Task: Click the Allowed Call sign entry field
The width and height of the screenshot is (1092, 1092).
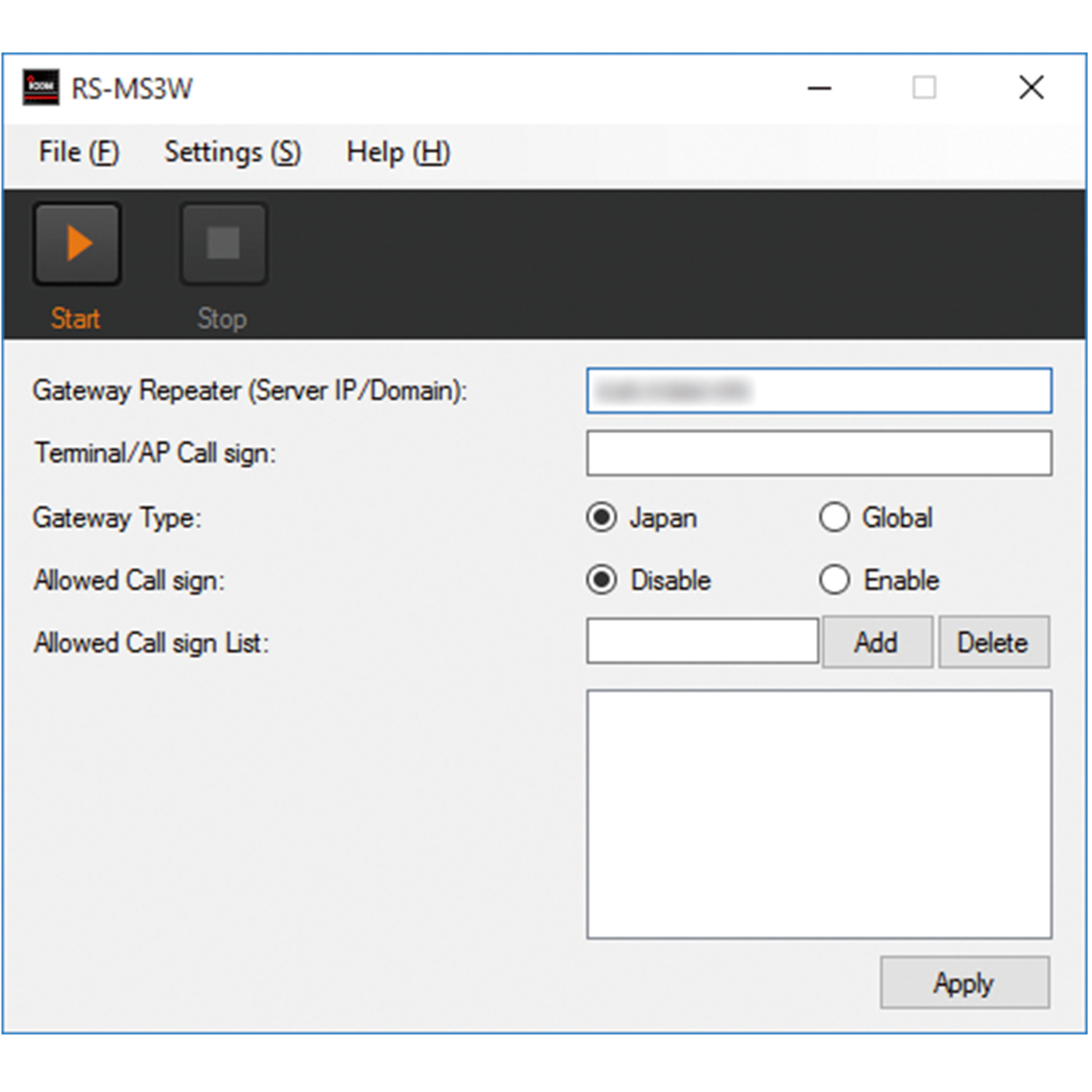Action: point(703,641)
